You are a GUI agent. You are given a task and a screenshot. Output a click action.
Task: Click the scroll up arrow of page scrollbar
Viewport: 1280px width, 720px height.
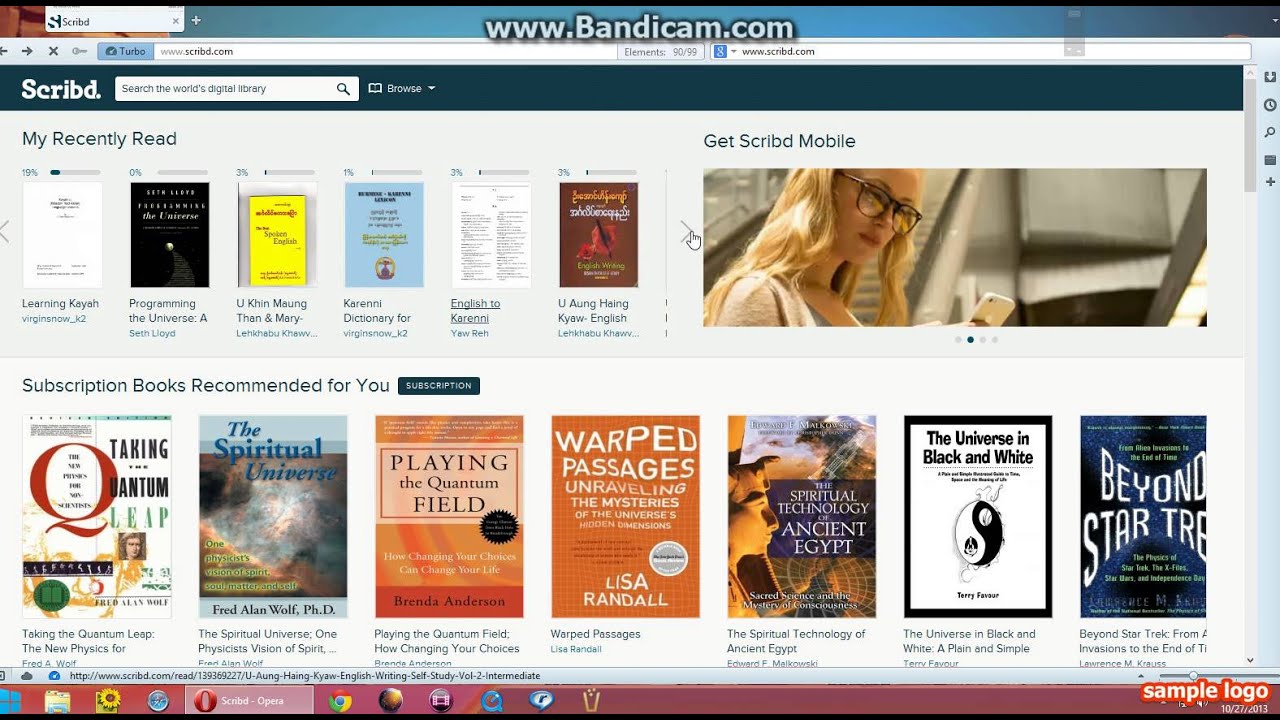tap(1250, 73)
